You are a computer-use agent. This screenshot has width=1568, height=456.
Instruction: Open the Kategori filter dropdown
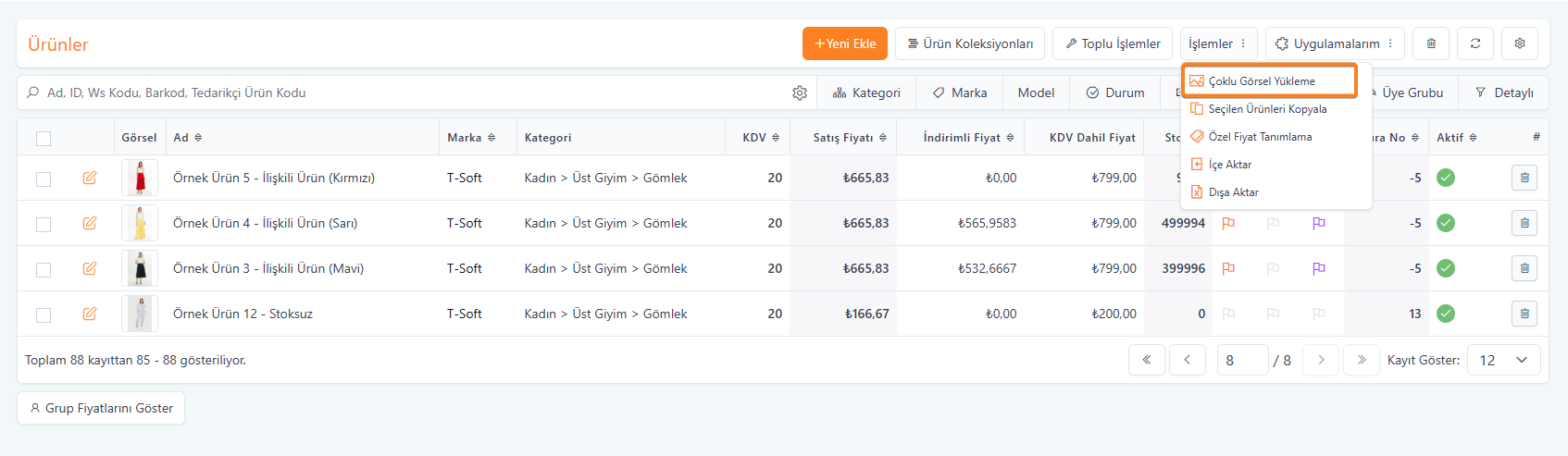[x=866, y=92]
